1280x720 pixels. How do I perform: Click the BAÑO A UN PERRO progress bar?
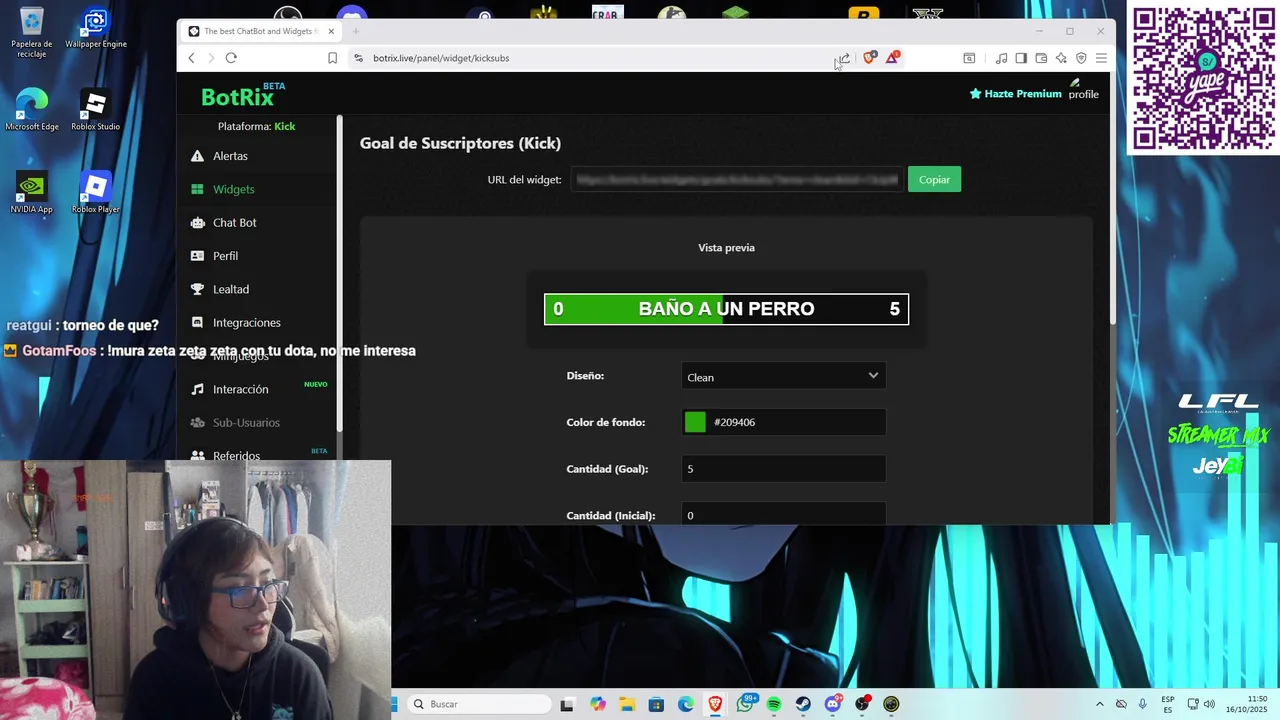pyautogui.click(x=726, y=309)
